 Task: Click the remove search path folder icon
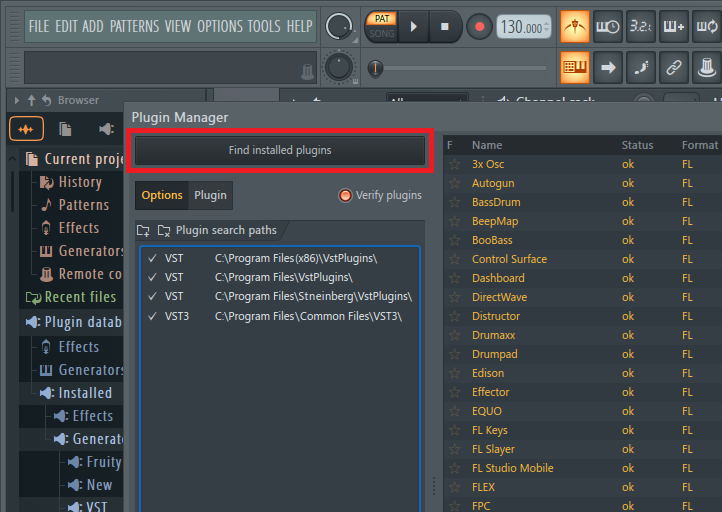click(163, 230)
